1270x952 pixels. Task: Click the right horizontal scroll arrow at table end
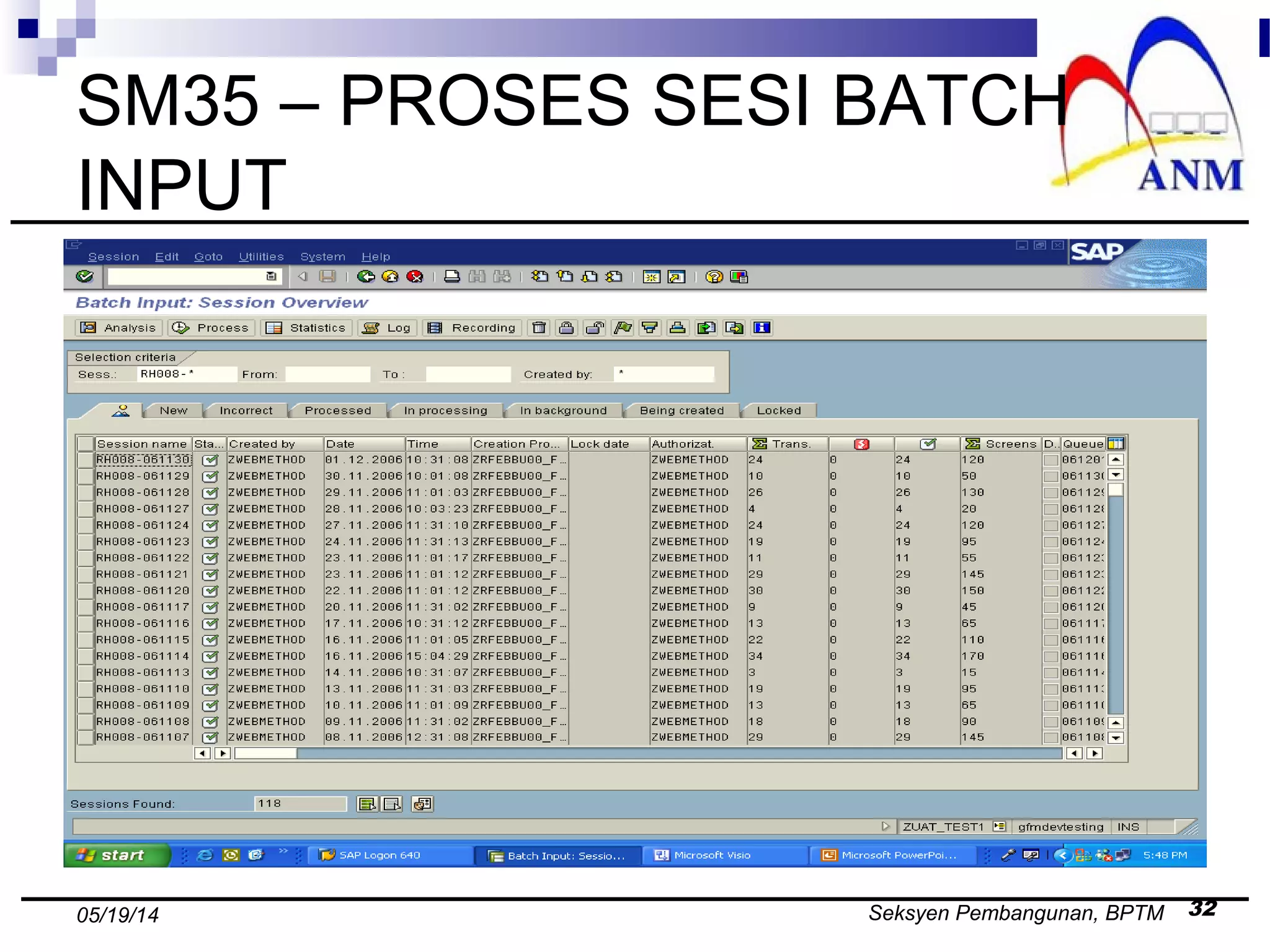tap(1095, 754)
